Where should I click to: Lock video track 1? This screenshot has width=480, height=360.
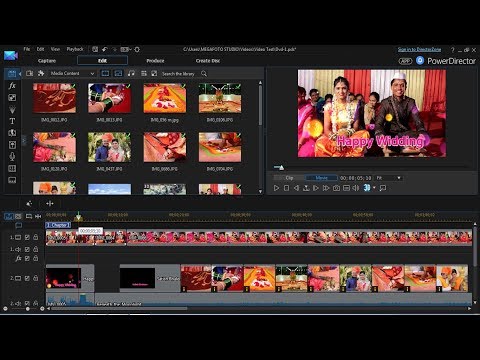36,237
